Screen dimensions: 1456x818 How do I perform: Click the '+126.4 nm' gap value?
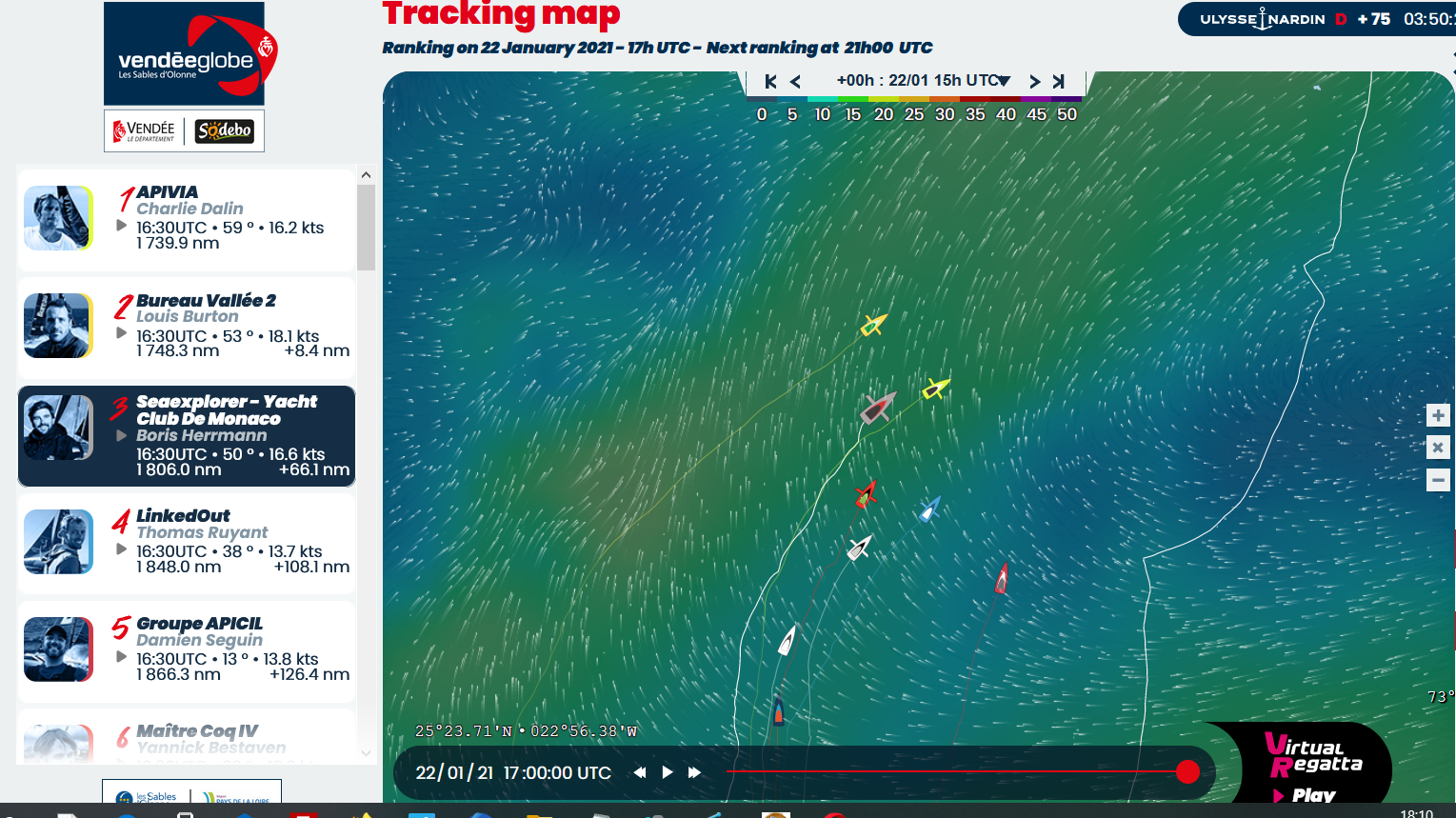coord(309,674)
